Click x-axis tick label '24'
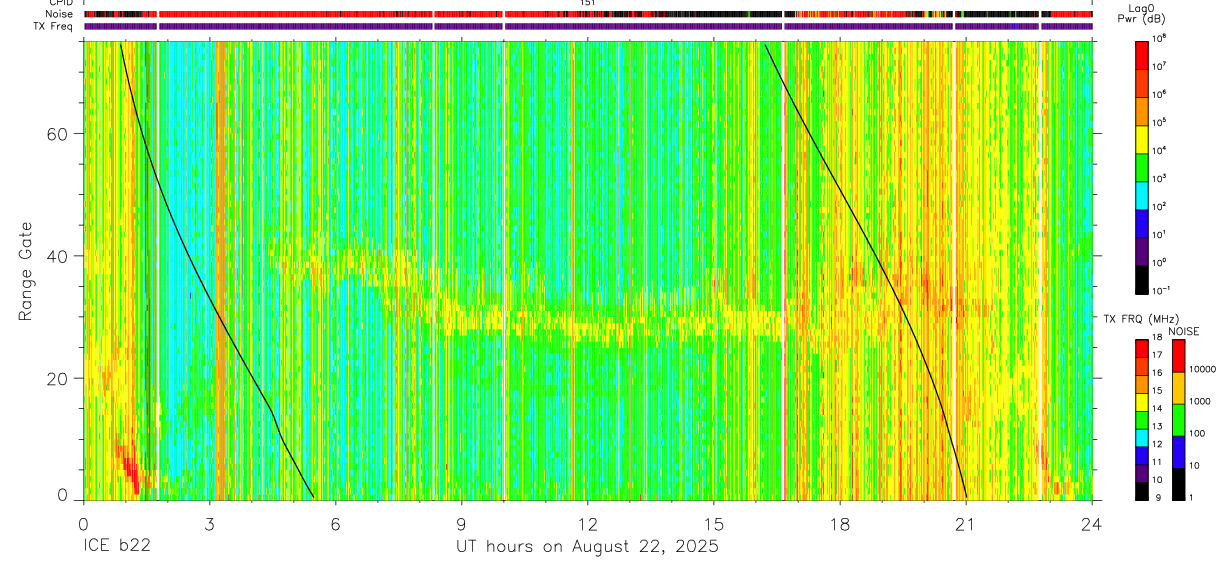This screenshot has width=1228, height=567. tap(1092, 523)
